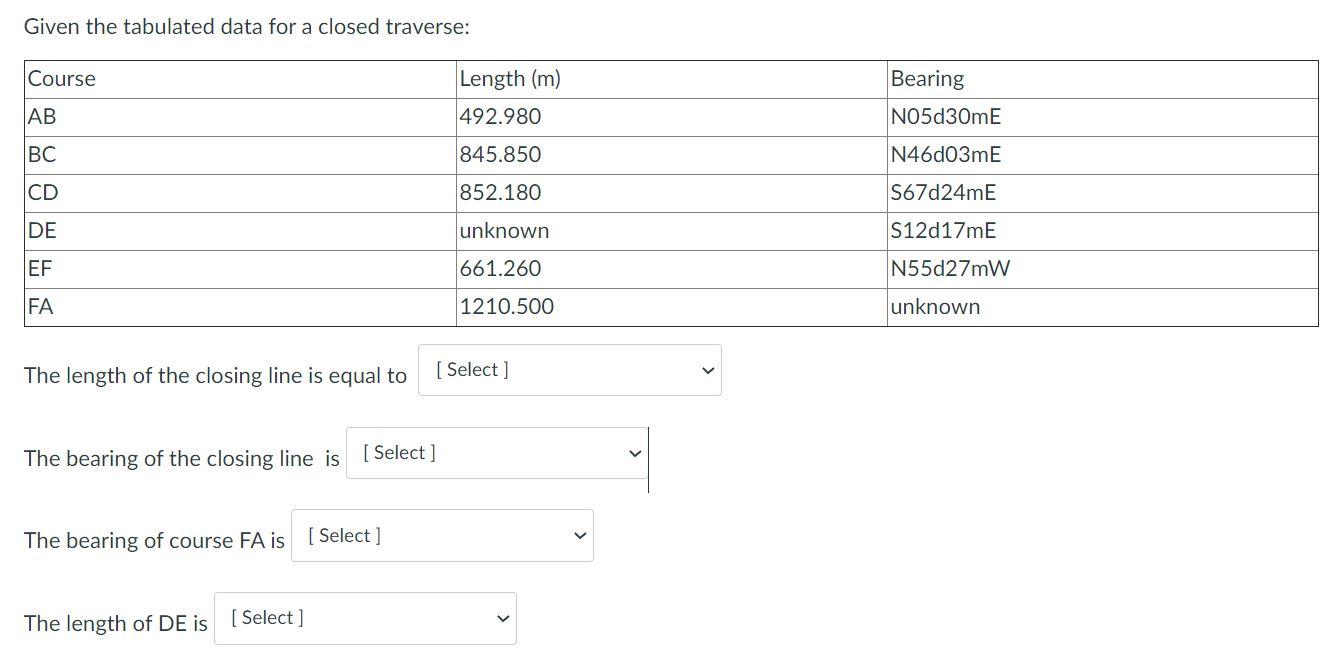Click the bearing S12d17mE for DE
Image resolution: width=1340 pixels, height=669 pixels.
pos(942,230)
